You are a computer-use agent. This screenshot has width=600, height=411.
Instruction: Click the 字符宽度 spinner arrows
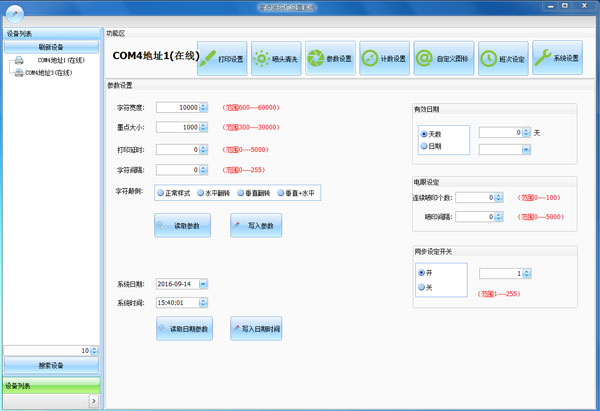(x=204, y=108)
